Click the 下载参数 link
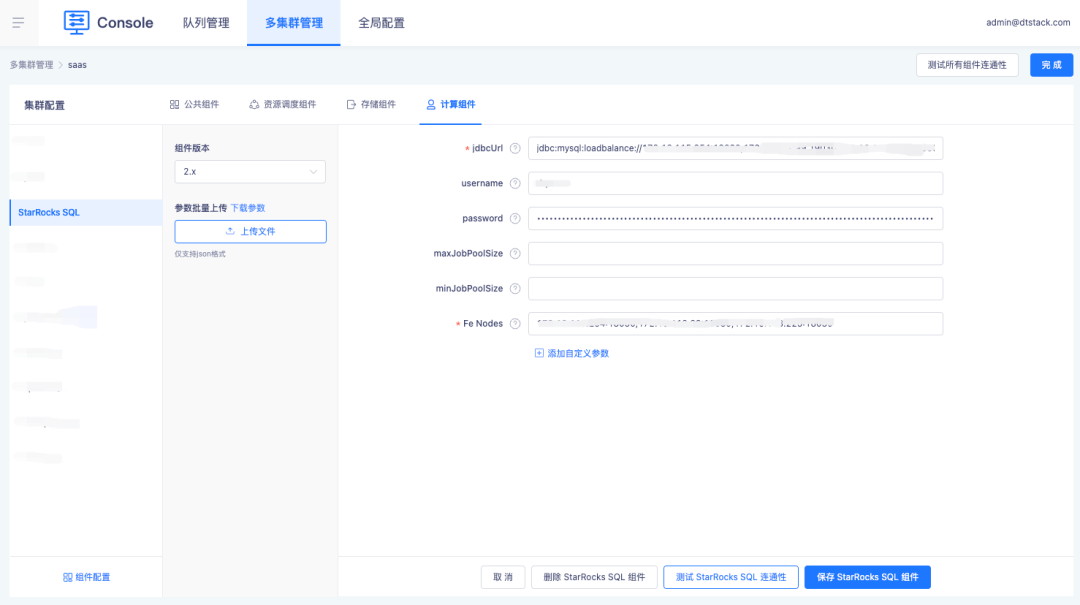 pyautogui.click(x=248, y=208)
